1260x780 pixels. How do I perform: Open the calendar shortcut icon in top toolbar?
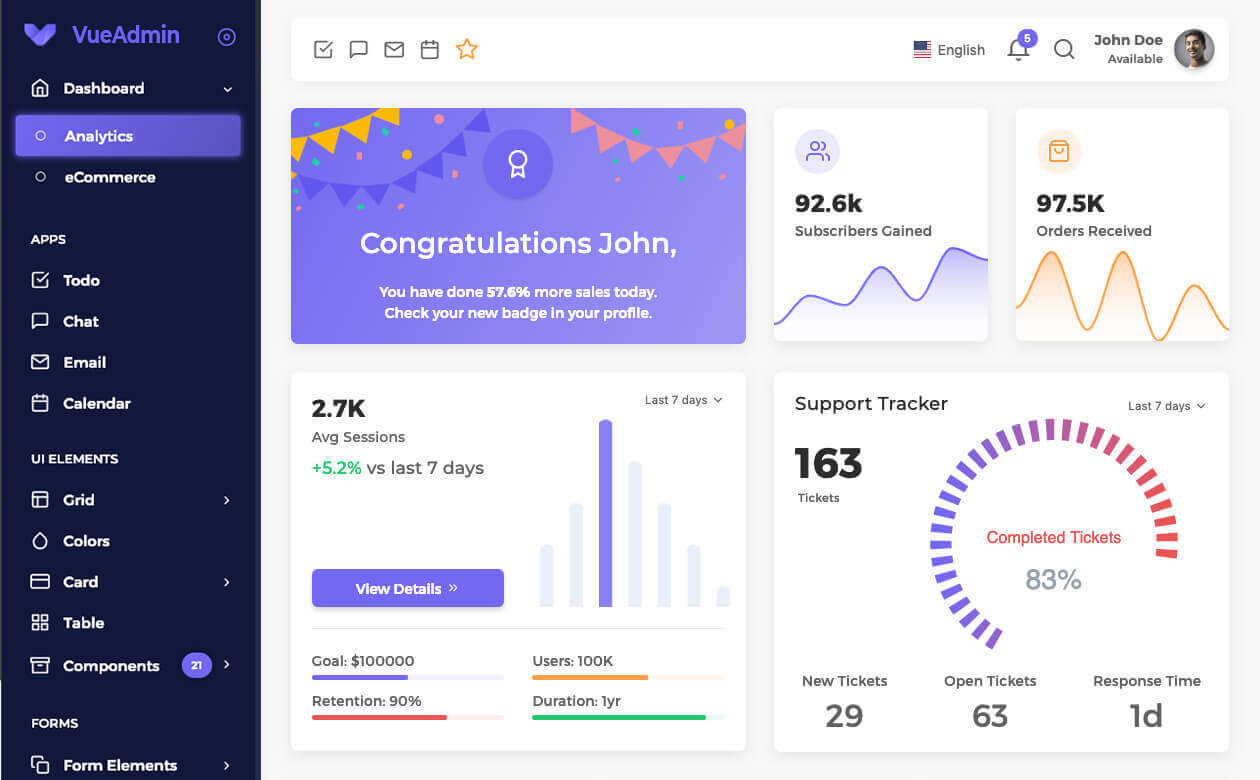430,49
